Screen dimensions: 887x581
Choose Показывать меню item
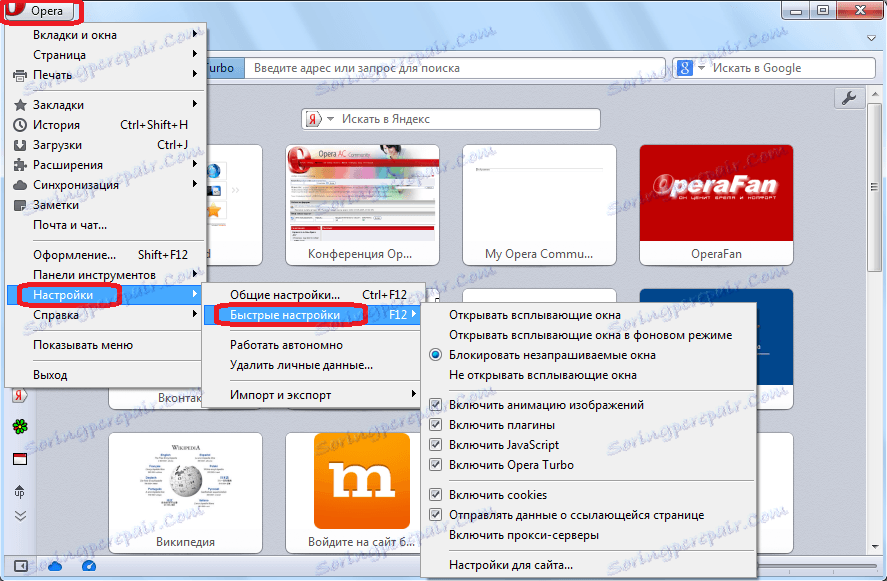pyautogui.click(x=105, y=345)
